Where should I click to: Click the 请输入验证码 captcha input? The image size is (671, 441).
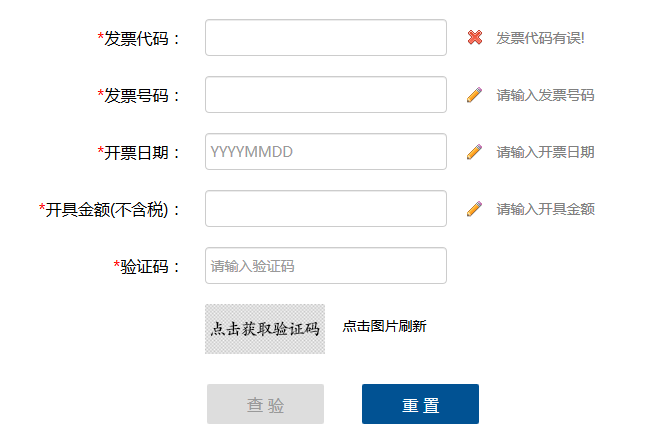point(326,265)
